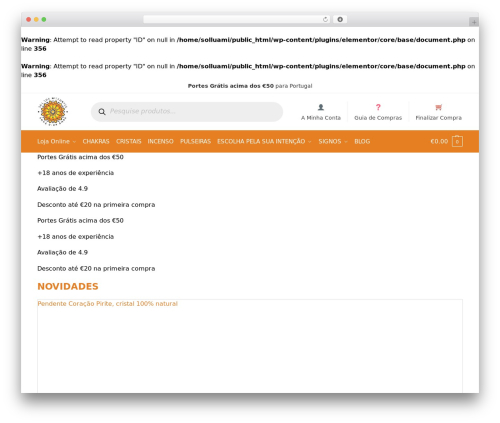
Task: Click the €0.00 cart total
Action: 439,141
